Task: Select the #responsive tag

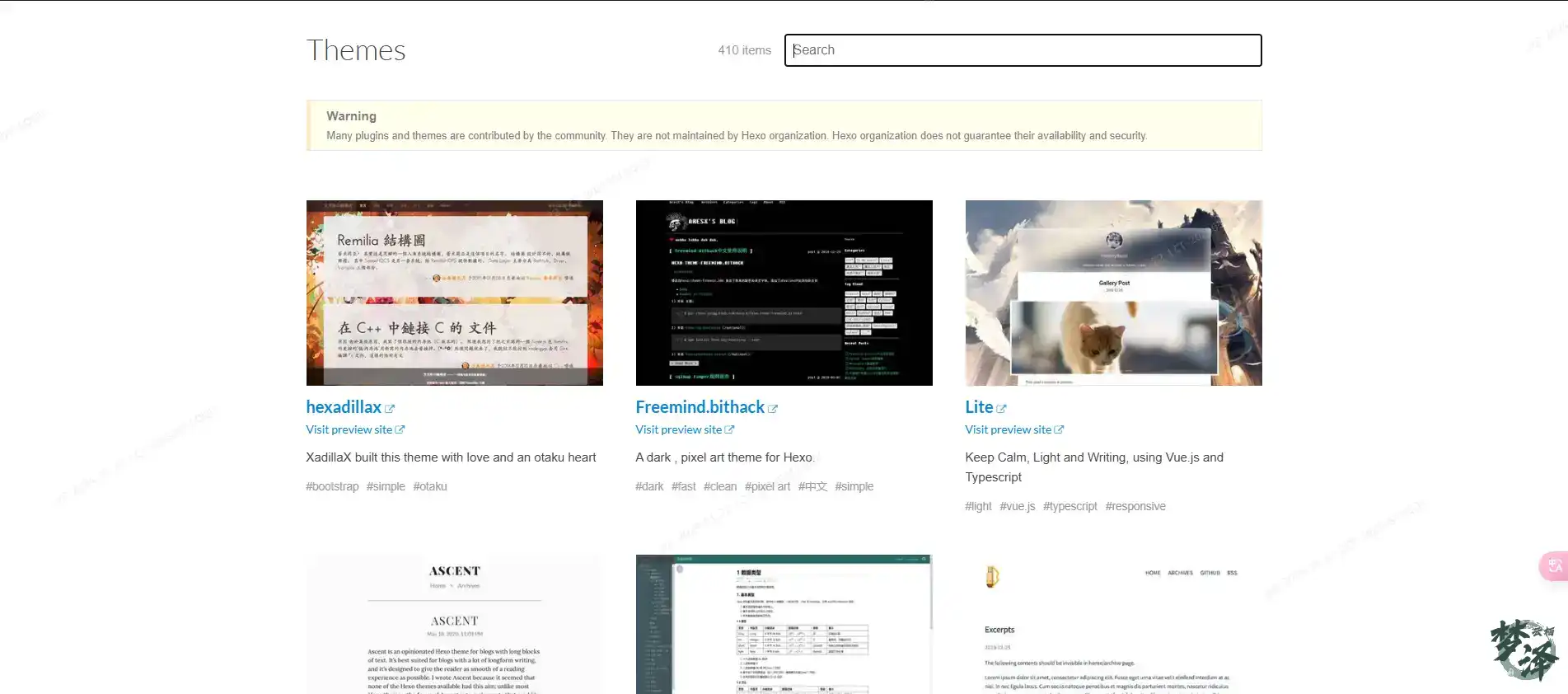Action: pyautogui.click(x=1135, y=506)
